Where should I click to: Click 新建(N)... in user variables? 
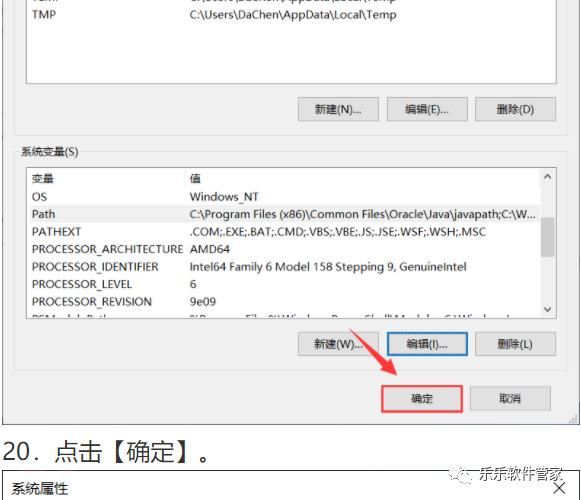338,109
